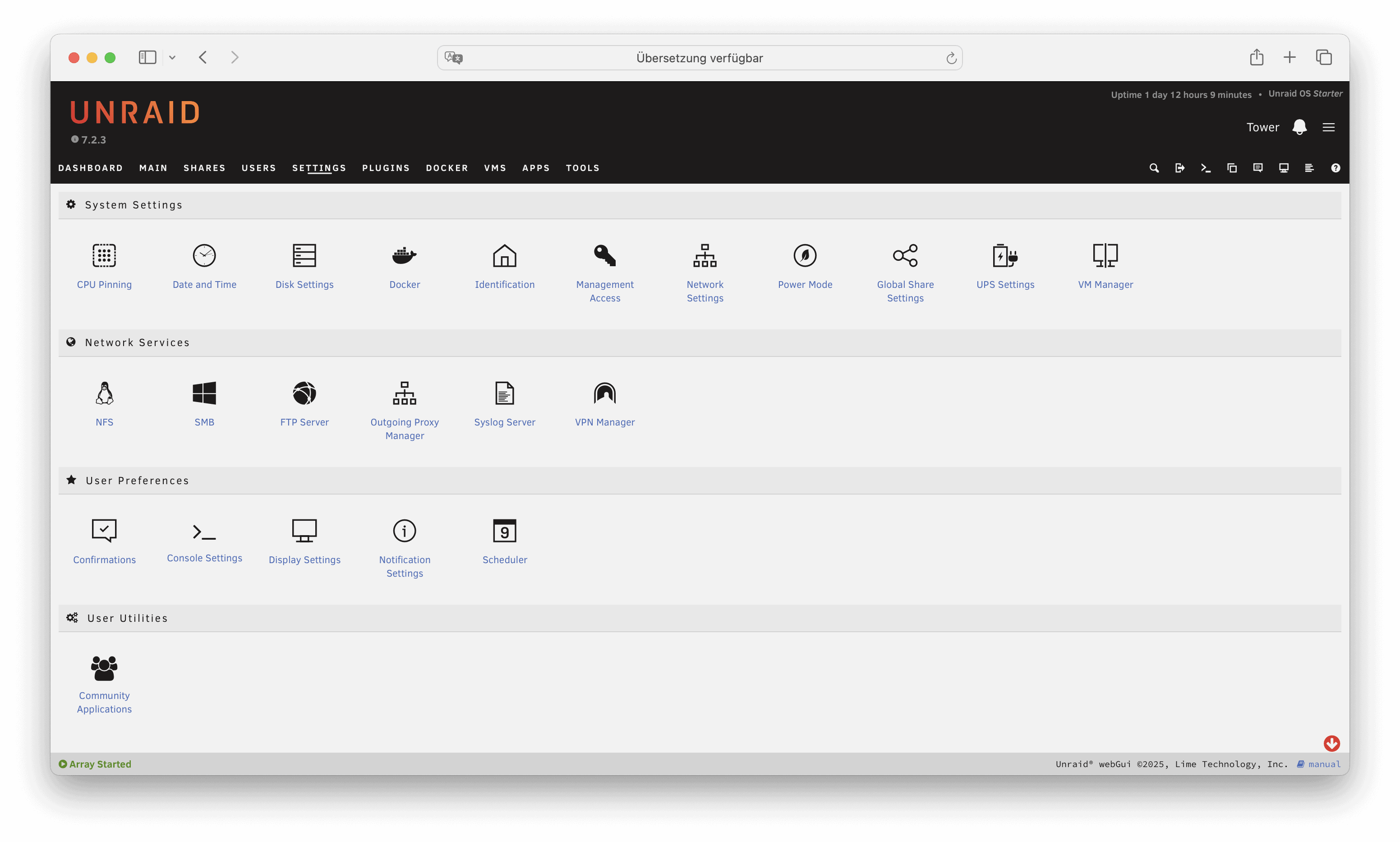Viewport: 1400px width, 842px height.
Task: Open FTP Server settings icon
Action: (x=304, y=393)
